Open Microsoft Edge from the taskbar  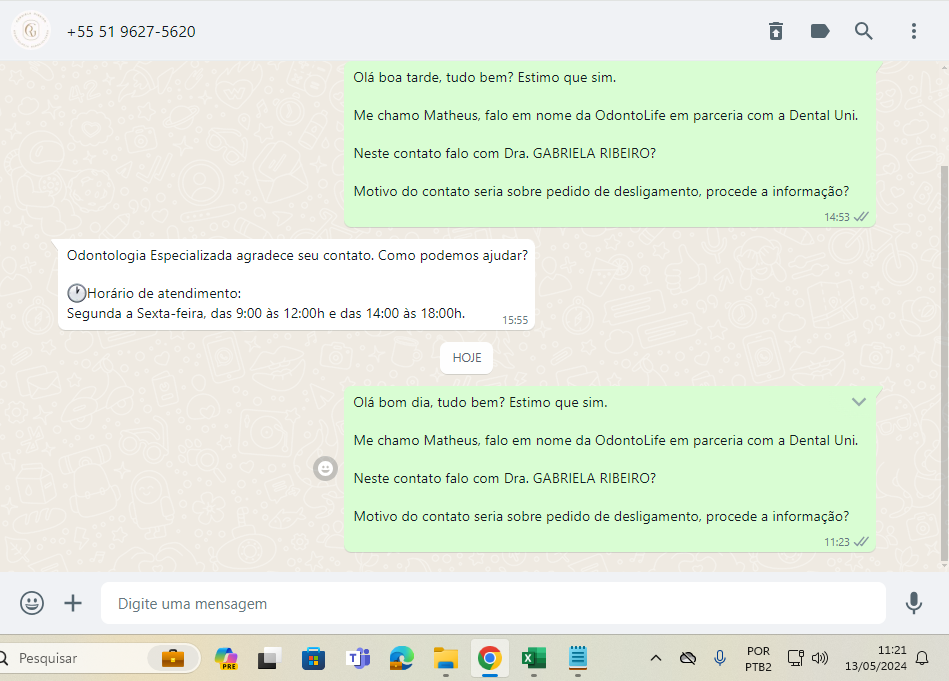tap(402, 658)
